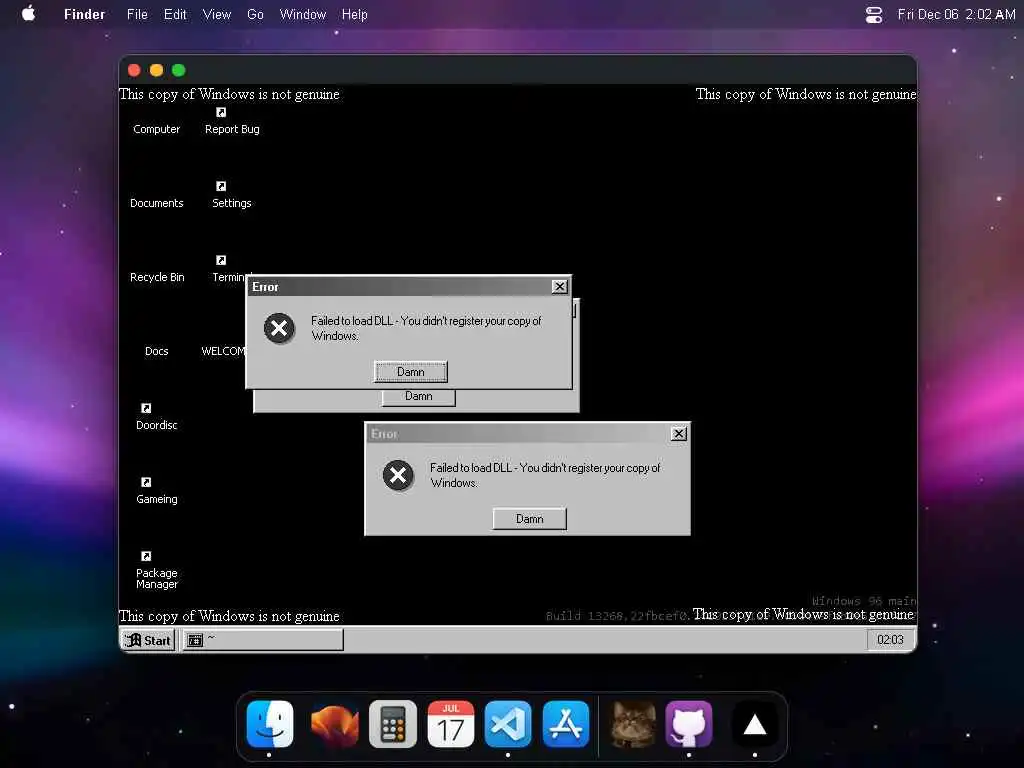Open the orange macOS Ventura dock icon

tap(334, 724)
